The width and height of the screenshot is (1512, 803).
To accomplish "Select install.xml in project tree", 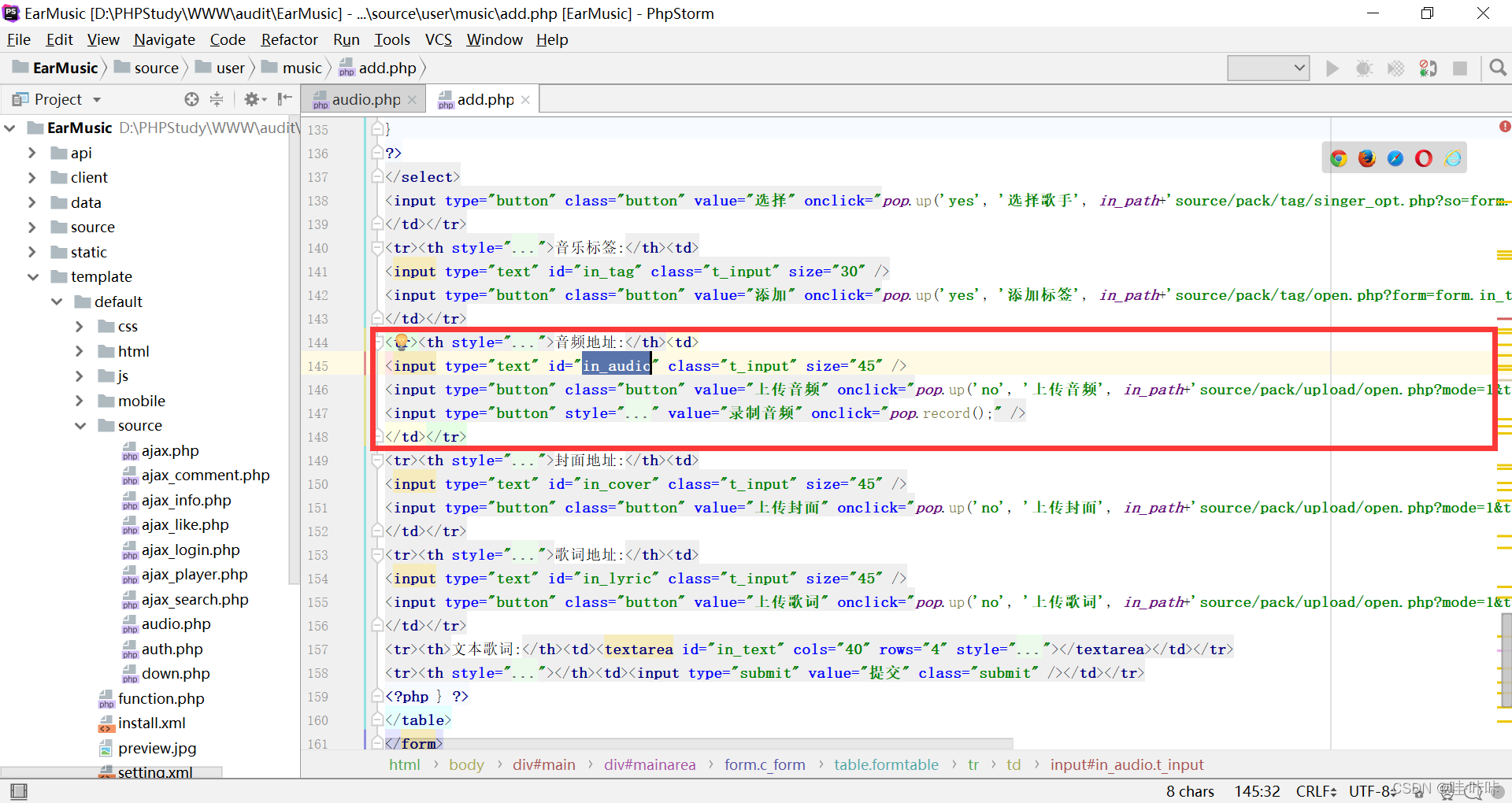I will coord(152,723).
